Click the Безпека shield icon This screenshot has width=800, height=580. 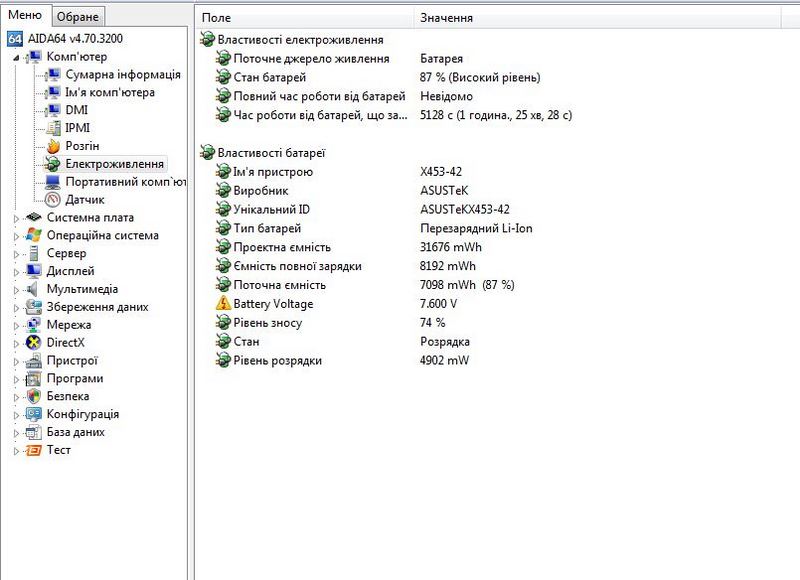click(35, 396)
